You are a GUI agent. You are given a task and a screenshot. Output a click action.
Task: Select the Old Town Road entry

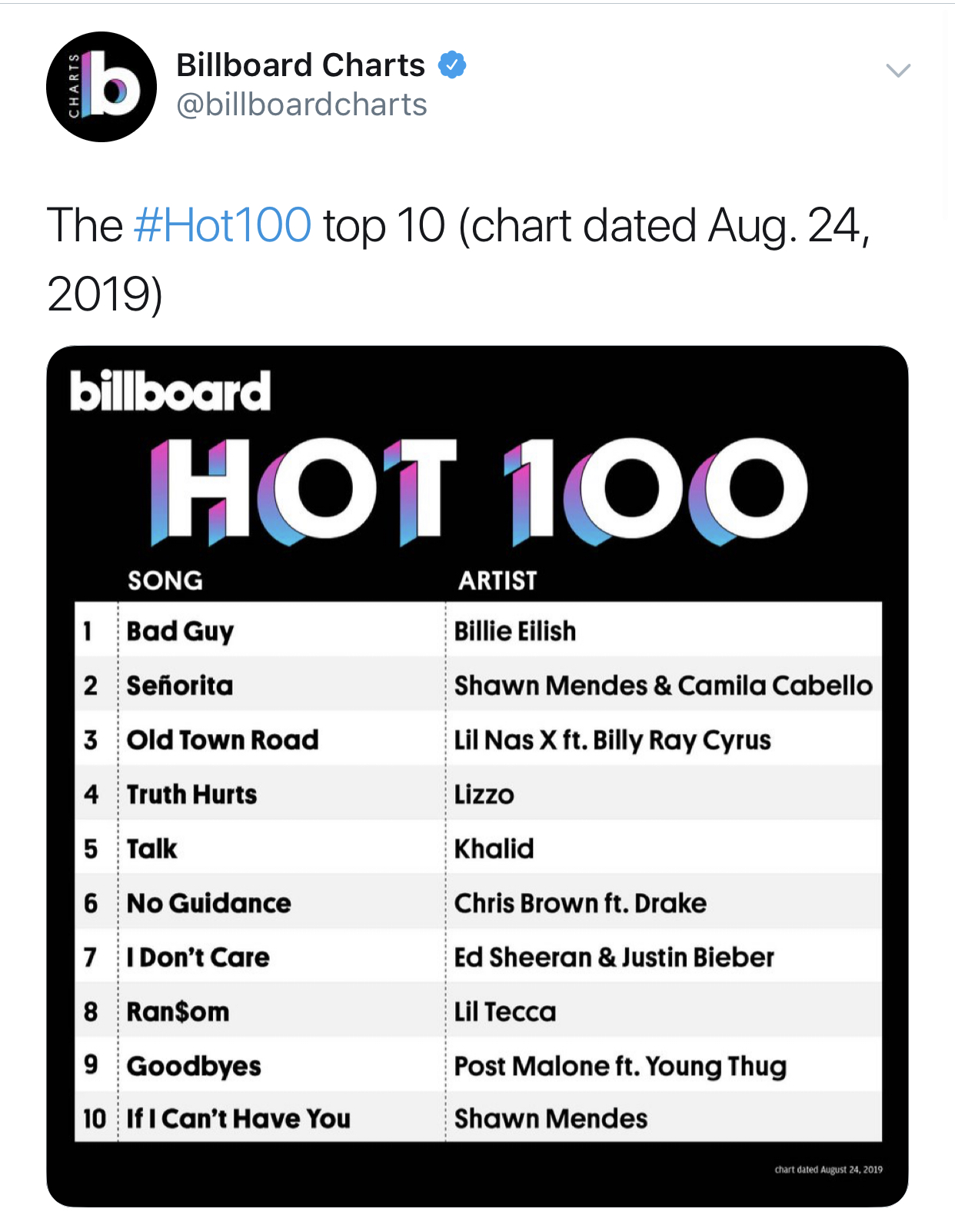[x=478, y=739]
